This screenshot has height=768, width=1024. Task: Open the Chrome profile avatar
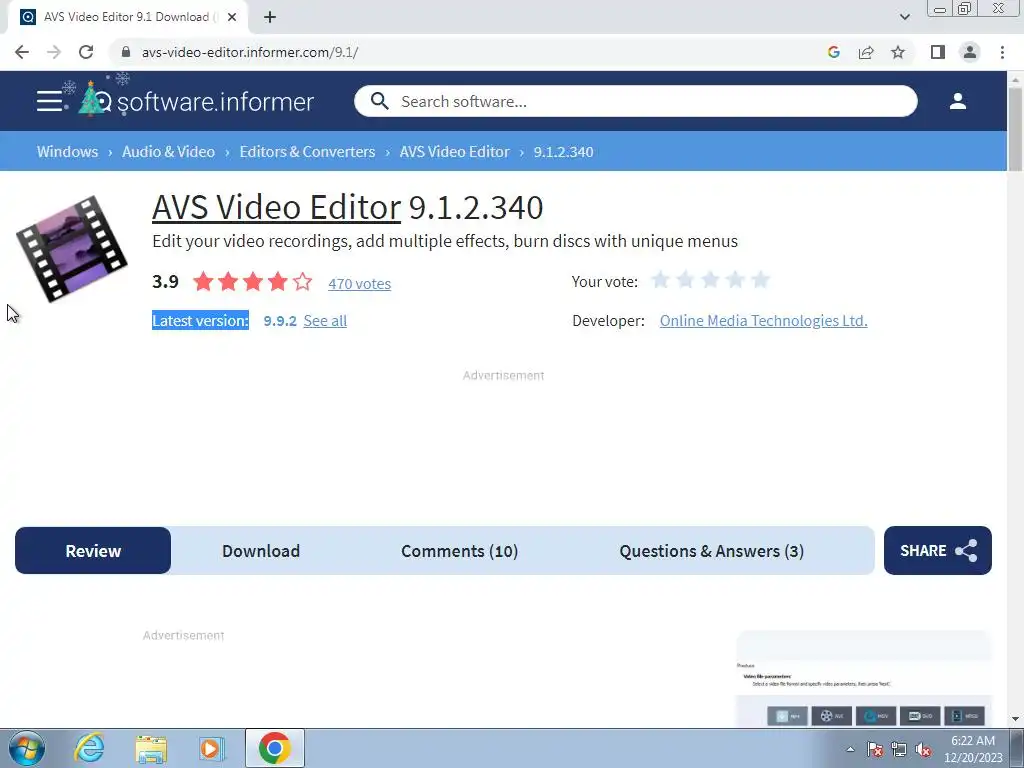click(970, 52)
